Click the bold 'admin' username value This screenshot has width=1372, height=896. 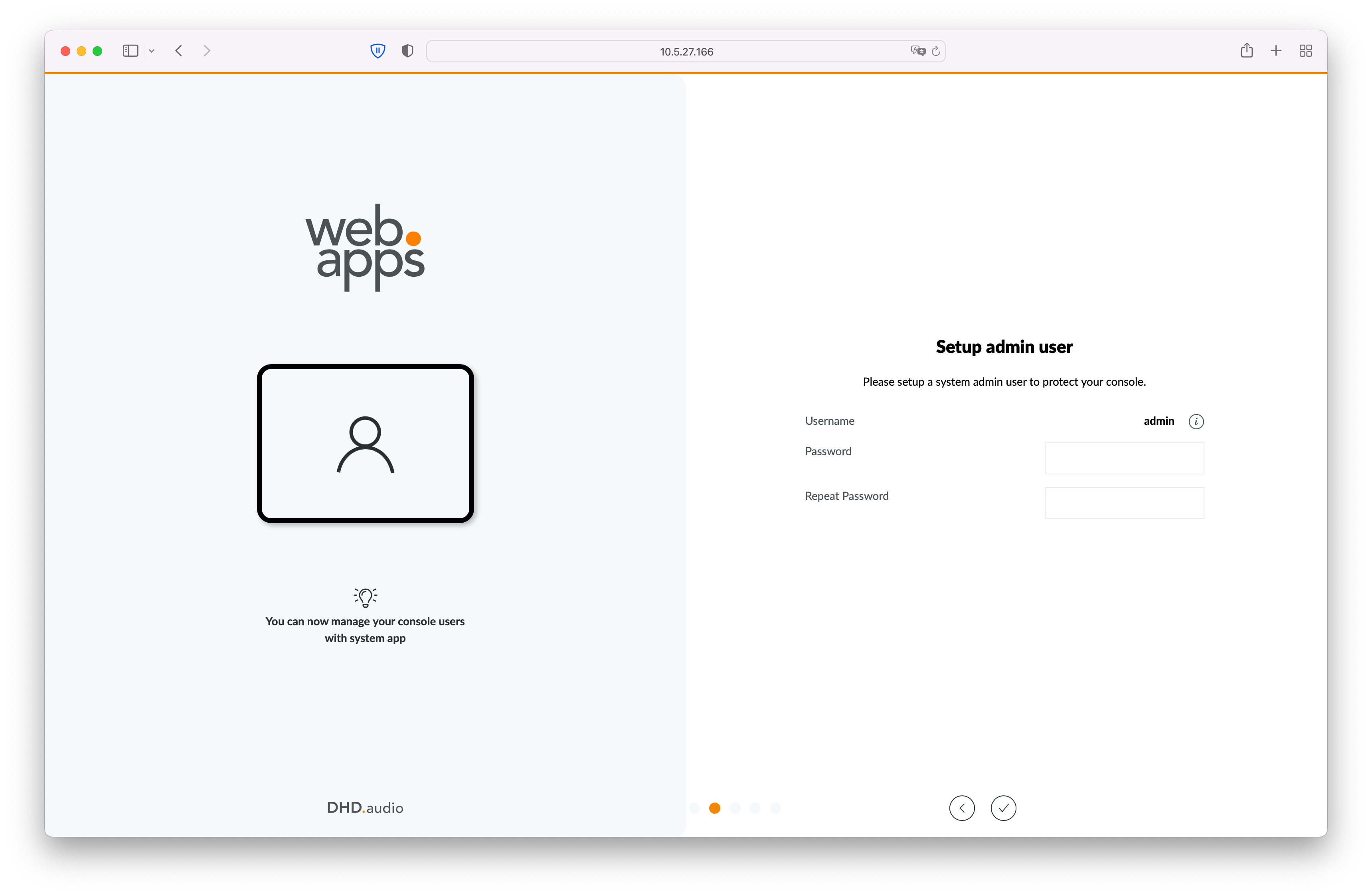point(1159,421)
